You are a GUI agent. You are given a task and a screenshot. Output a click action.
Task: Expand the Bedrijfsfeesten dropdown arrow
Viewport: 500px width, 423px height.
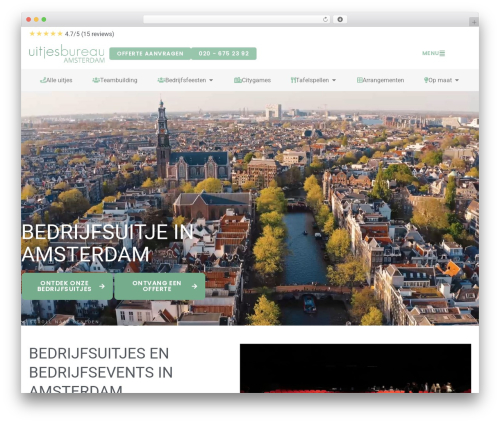[x=211, y=80]
